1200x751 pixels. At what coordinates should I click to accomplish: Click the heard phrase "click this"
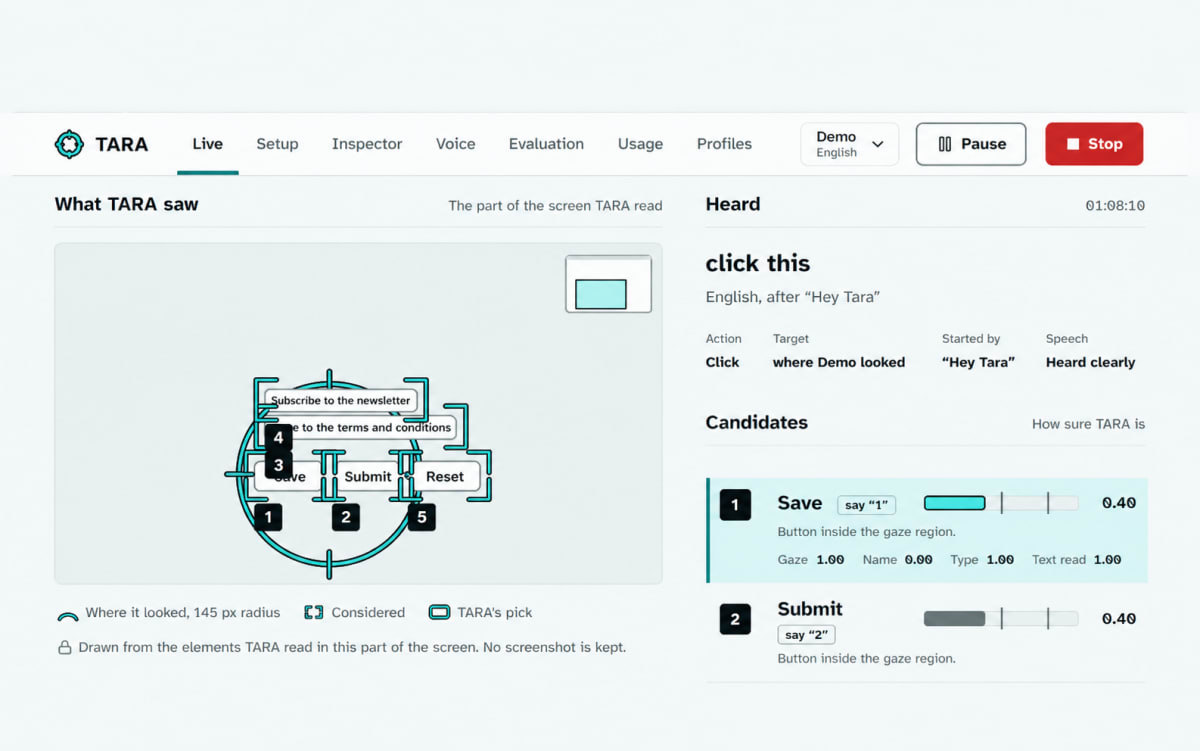pos(758,264)
